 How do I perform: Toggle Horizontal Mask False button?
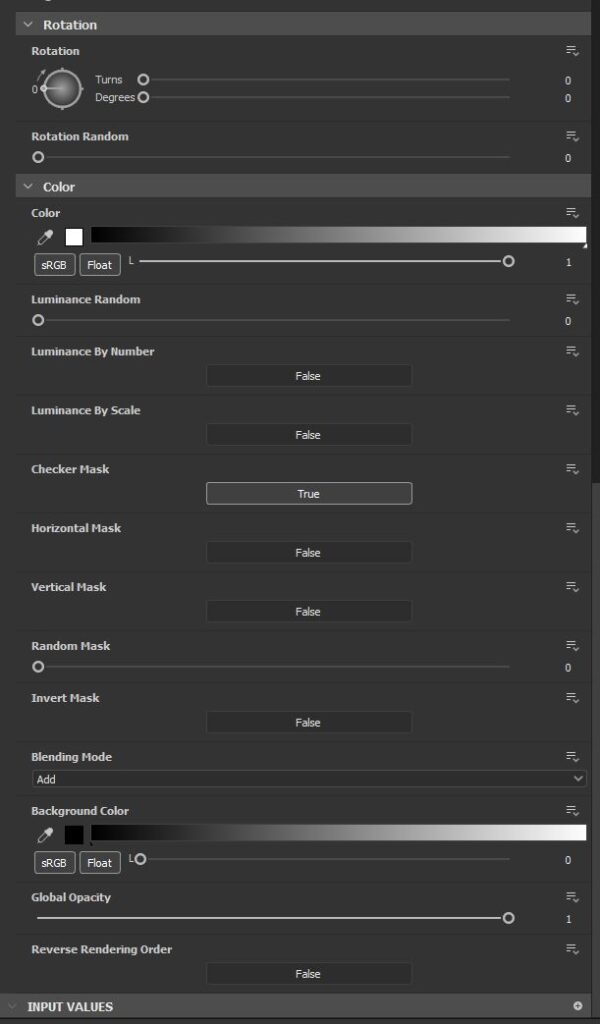309,552
